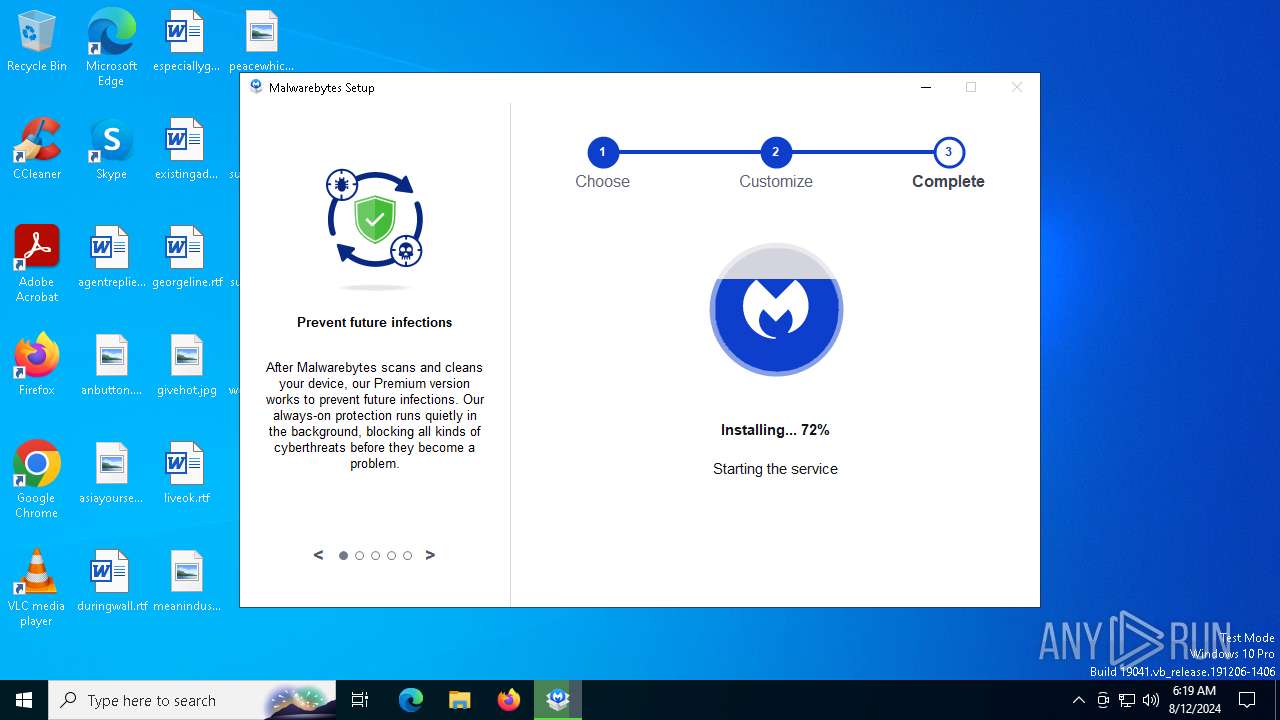Image resolution: width=1280 pixels, height=720 pixels.
Task: Open network status tray icon
Action: 1127,700
